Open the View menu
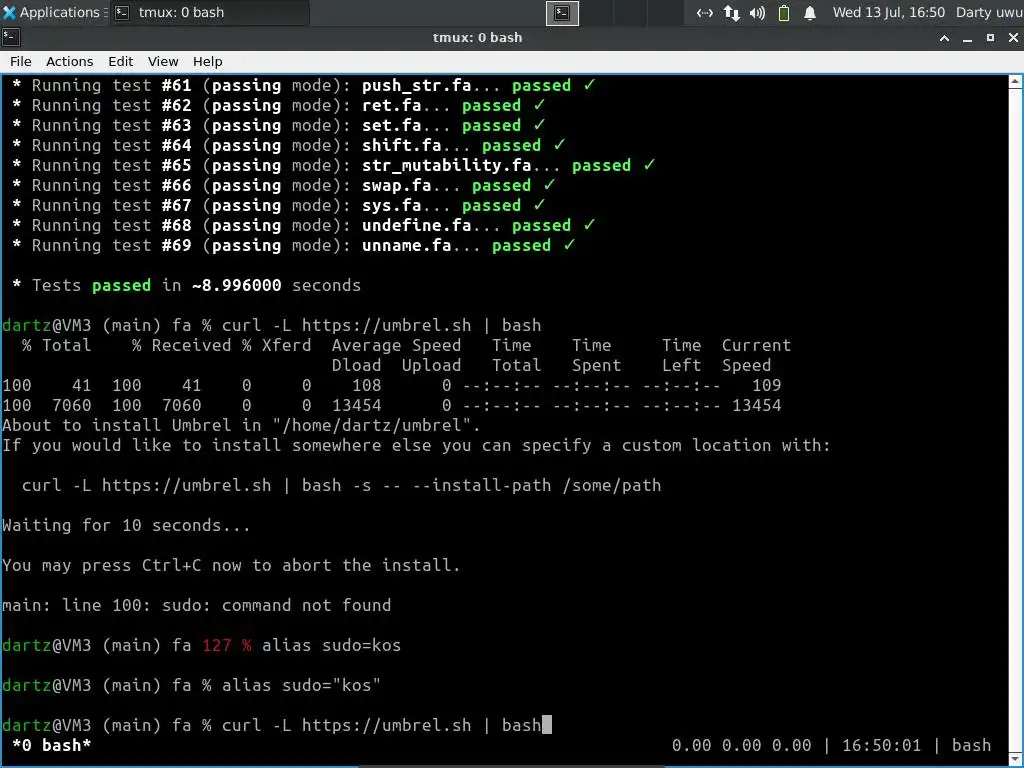The width and height of the screenshot is (1024, 768). point(163,61)
